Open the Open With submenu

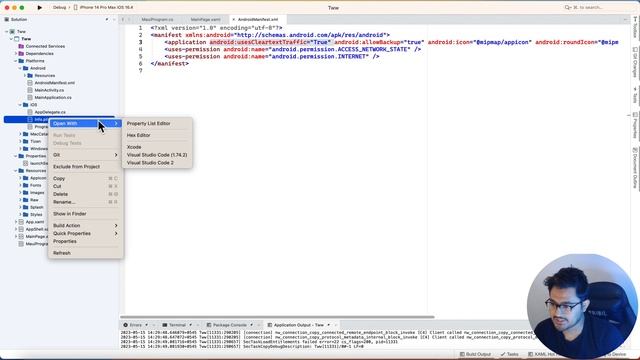click(85, 123)
